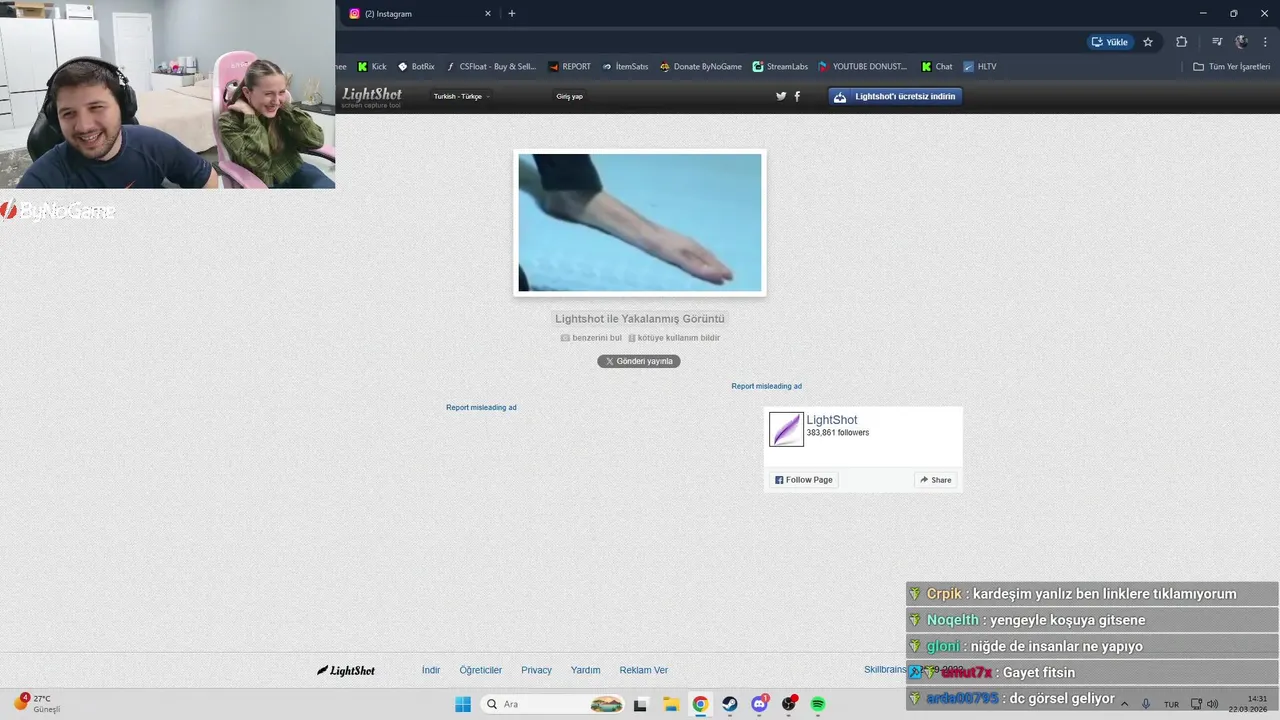
Task: Open the media control icon in Chrome toolbar
Action: (1217, 42)
